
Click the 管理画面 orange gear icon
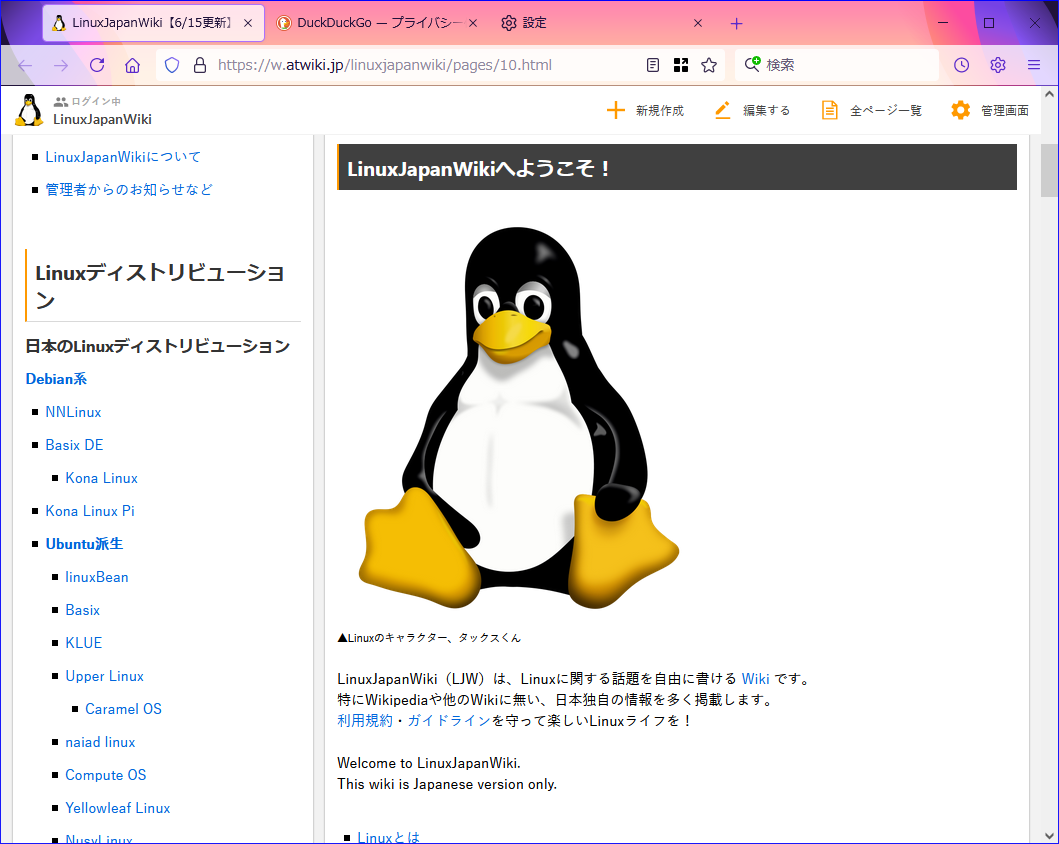click(960, 110)
